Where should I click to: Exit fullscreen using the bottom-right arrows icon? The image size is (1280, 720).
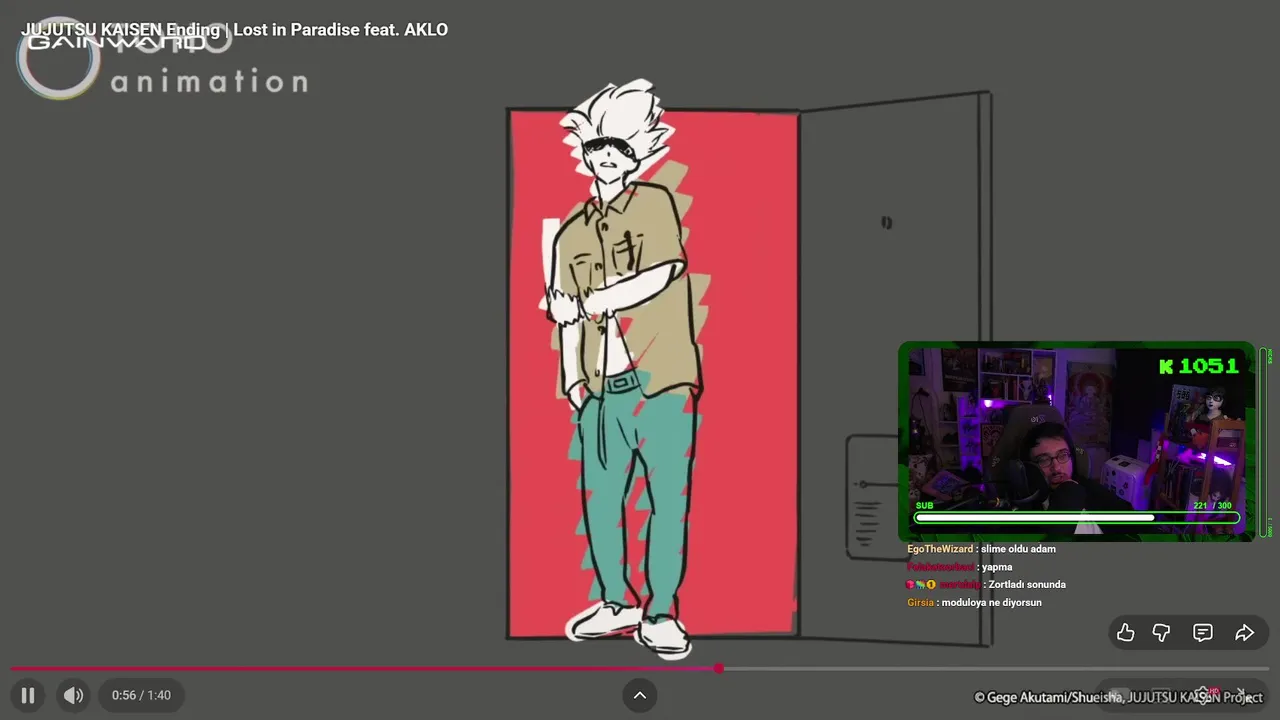pyautogui.click(x=1245, y=695)
